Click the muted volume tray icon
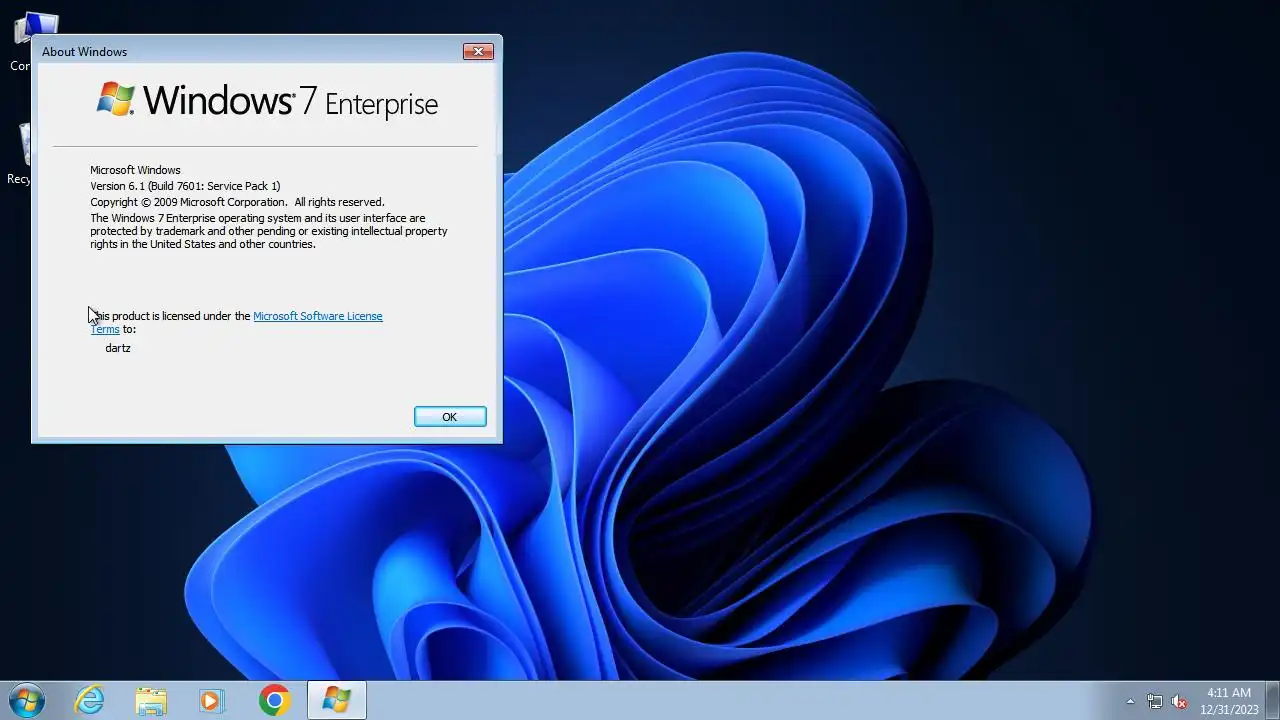The image size is (1280, 720). click(x=1179, y=701)
